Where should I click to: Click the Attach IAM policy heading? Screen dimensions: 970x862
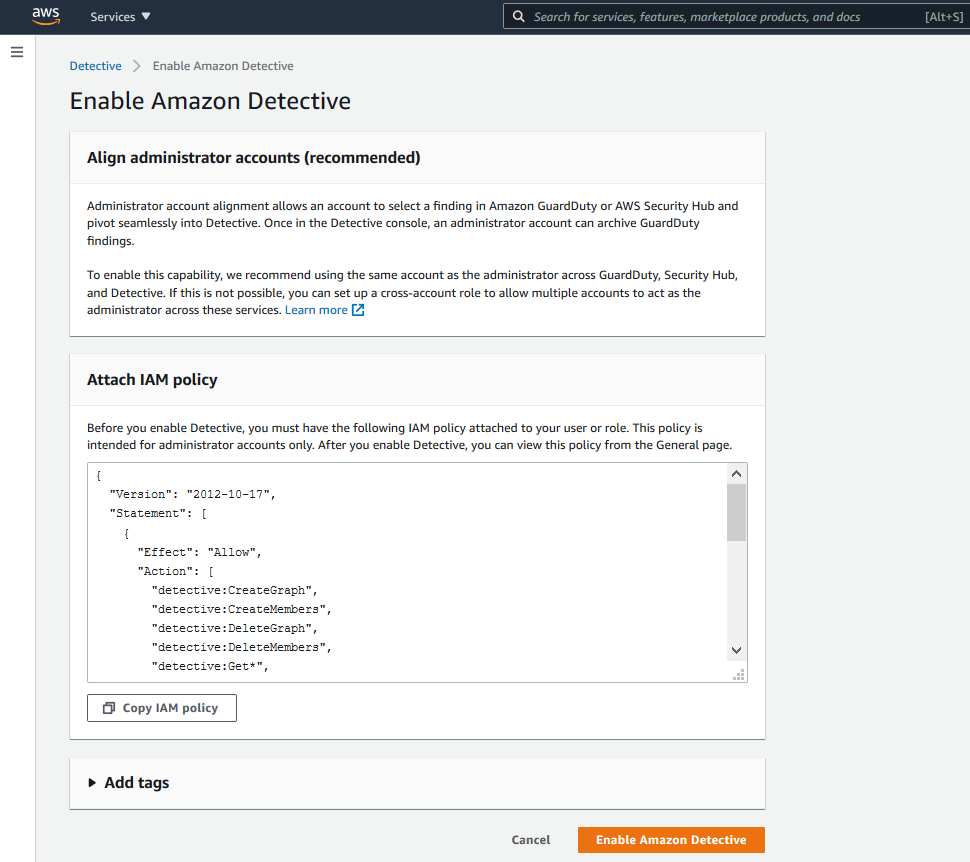(152, 379)
